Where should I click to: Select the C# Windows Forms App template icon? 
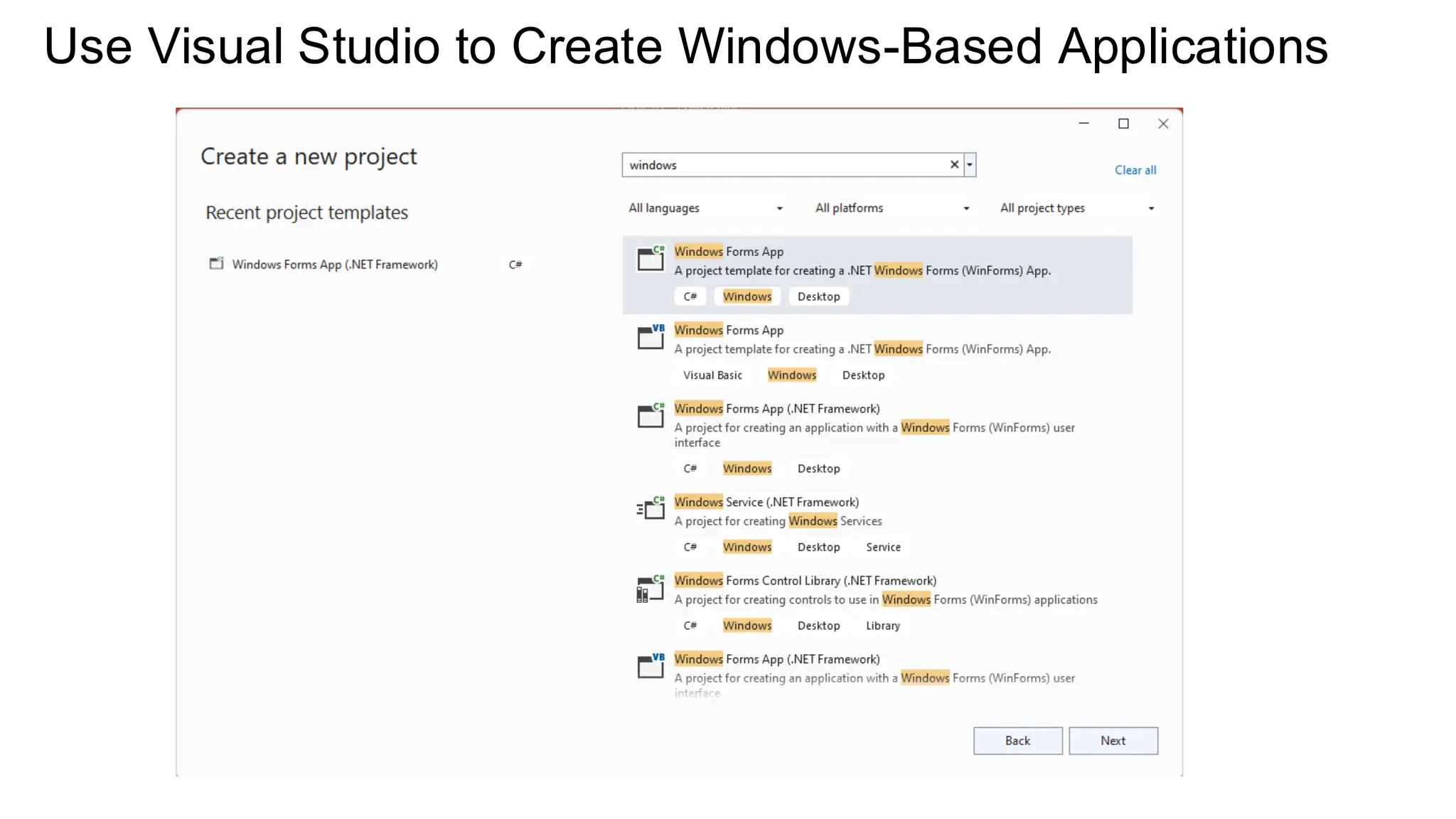click(651, 258)
